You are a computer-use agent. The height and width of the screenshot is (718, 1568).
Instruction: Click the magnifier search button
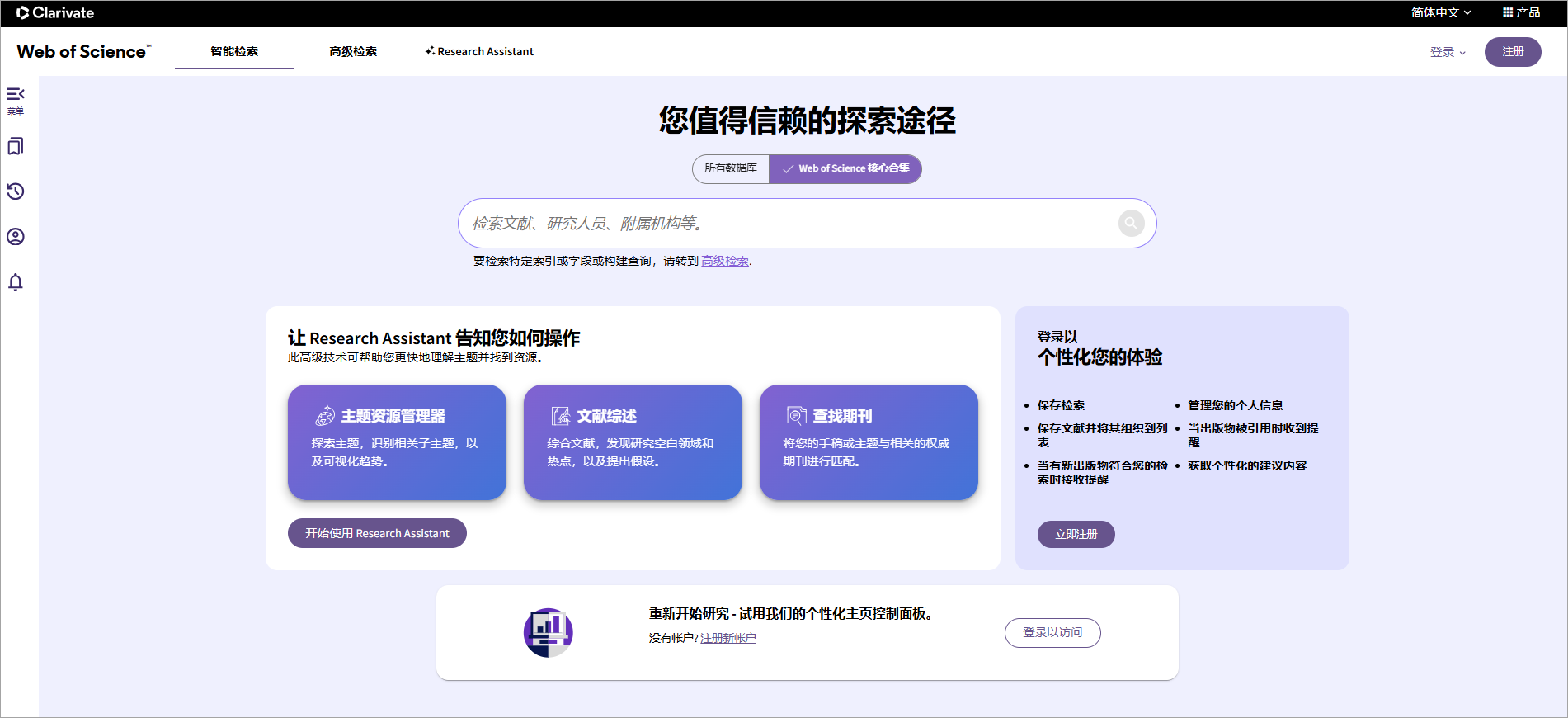tap(1131, 223)
